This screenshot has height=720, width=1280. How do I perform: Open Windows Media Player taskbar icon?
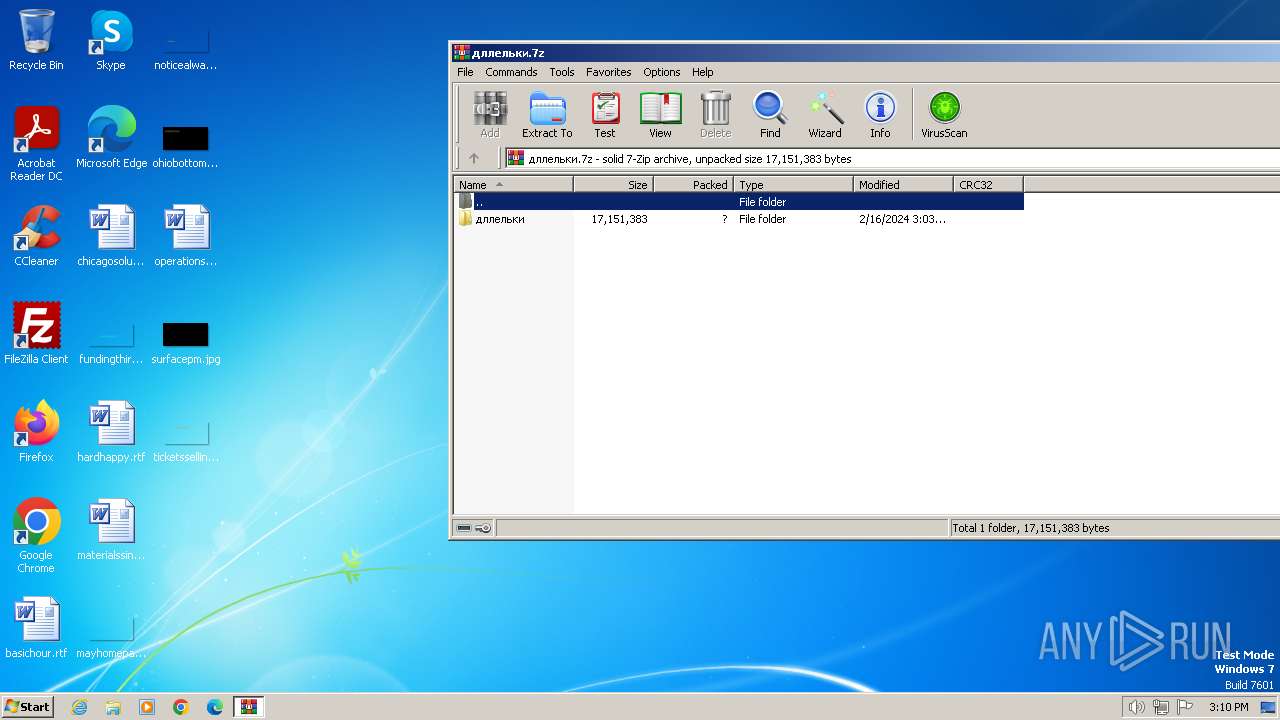click(x=147, y=707)
